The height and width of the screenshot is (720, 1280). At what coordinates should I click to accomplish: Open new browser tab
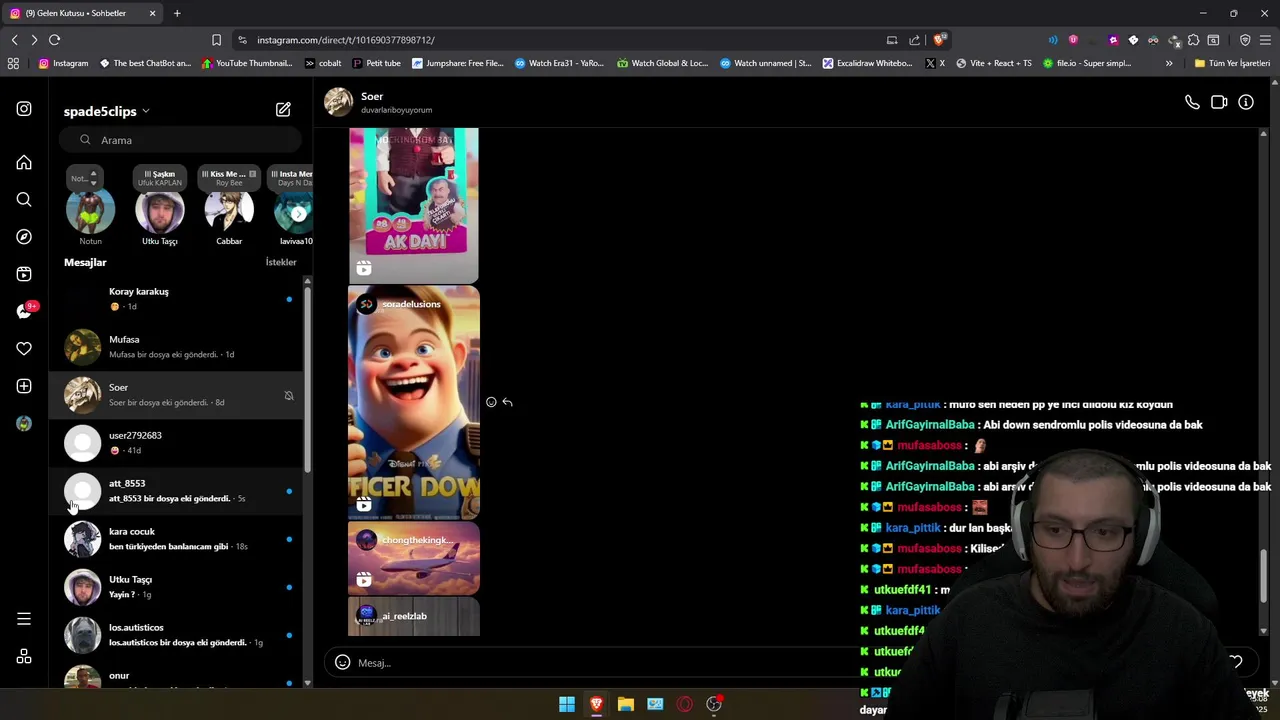(177, 13)
